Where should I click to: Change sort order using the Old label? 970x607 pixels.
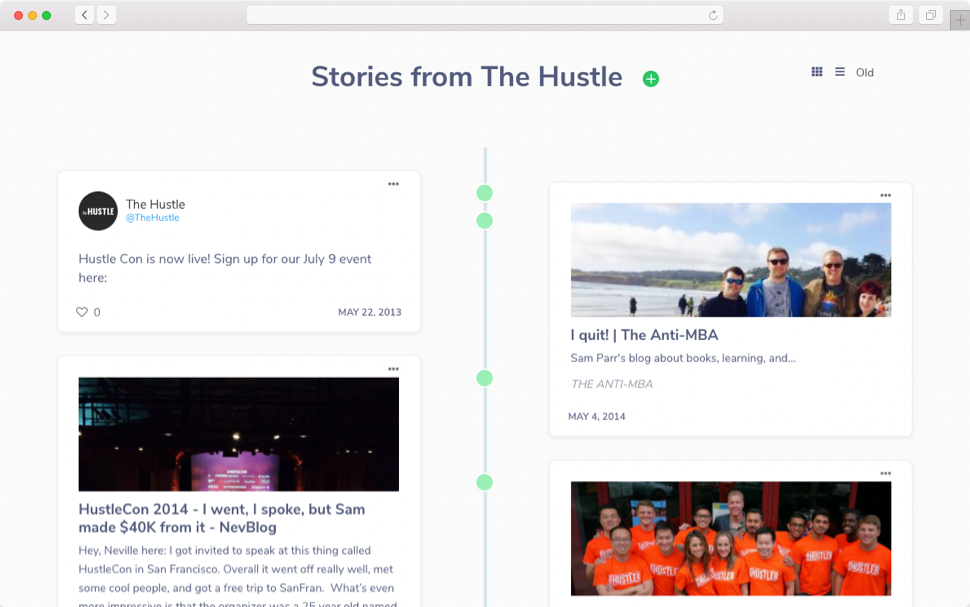pos(864,72)
